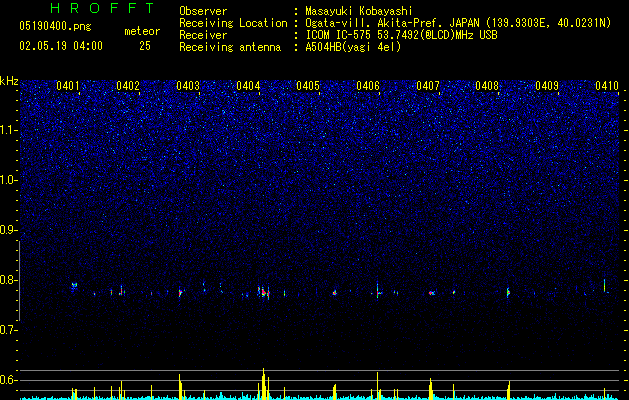Click the intensity spike at 0406
This screenshot has height=400, width=629.
click(377, 386)
